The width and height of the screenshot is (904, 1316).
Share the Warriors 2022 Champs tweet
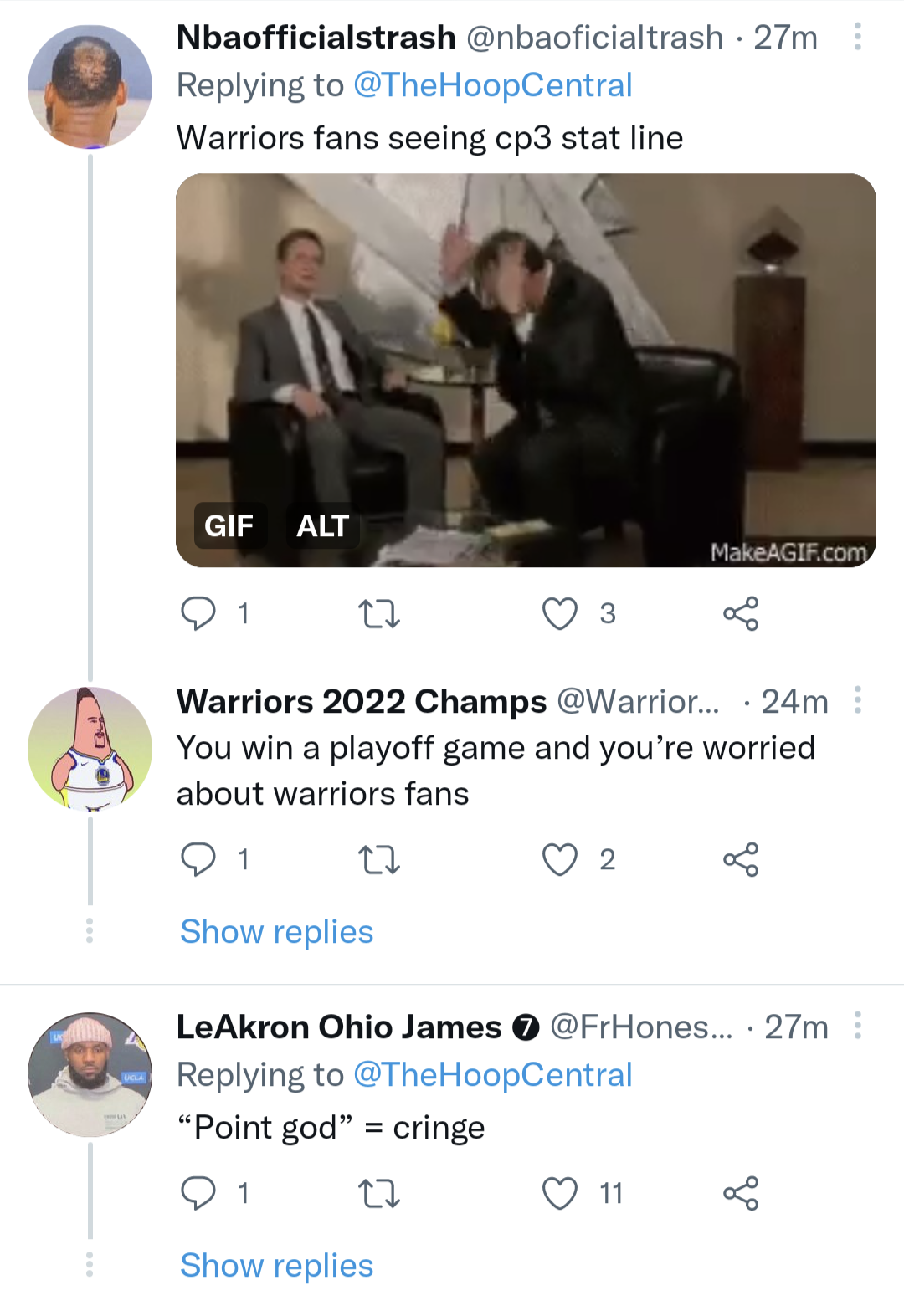pyautogui.click(x=741, y=859)
